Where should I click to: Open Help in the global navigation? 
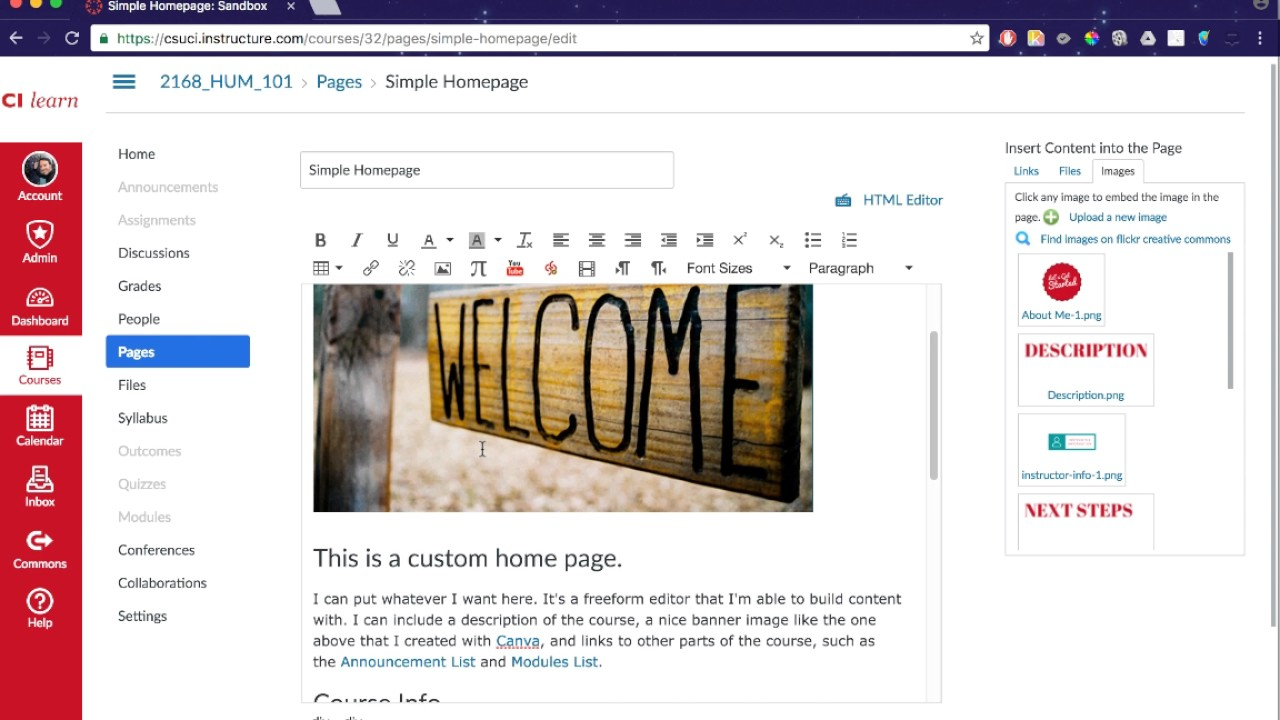pyautogui.click(x=40, y=608)
